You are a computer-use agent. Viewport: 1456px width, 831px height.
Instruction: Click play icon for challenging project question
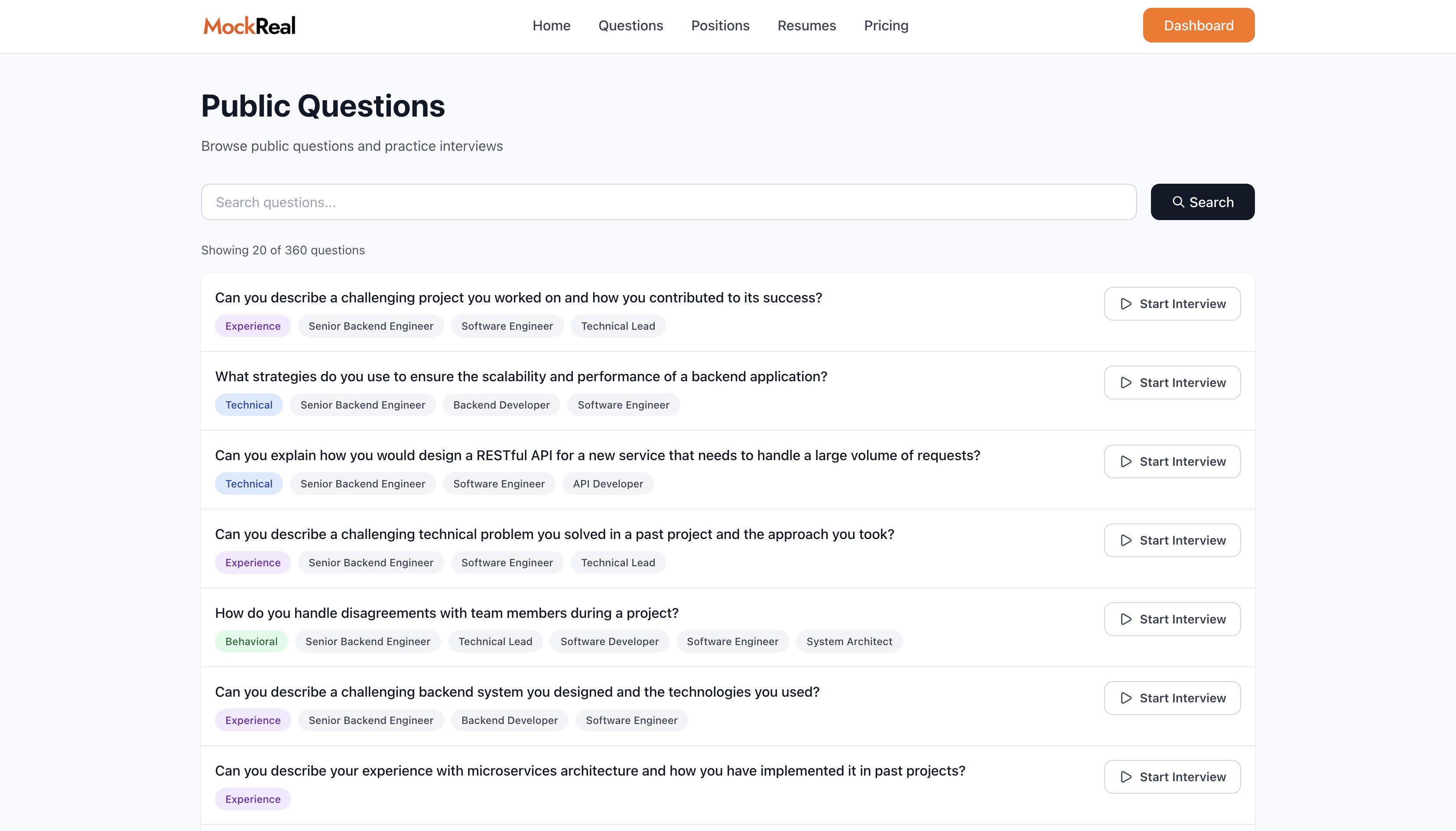click(1125, 304)
